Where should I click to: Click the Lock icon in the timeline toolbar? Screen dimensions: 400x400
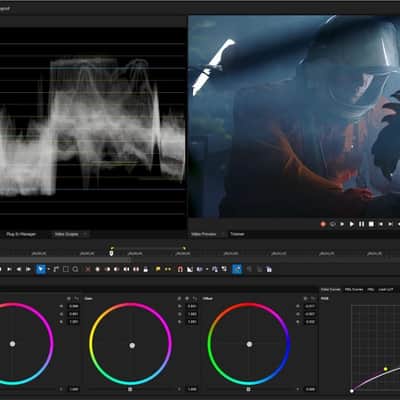point(146,269)
